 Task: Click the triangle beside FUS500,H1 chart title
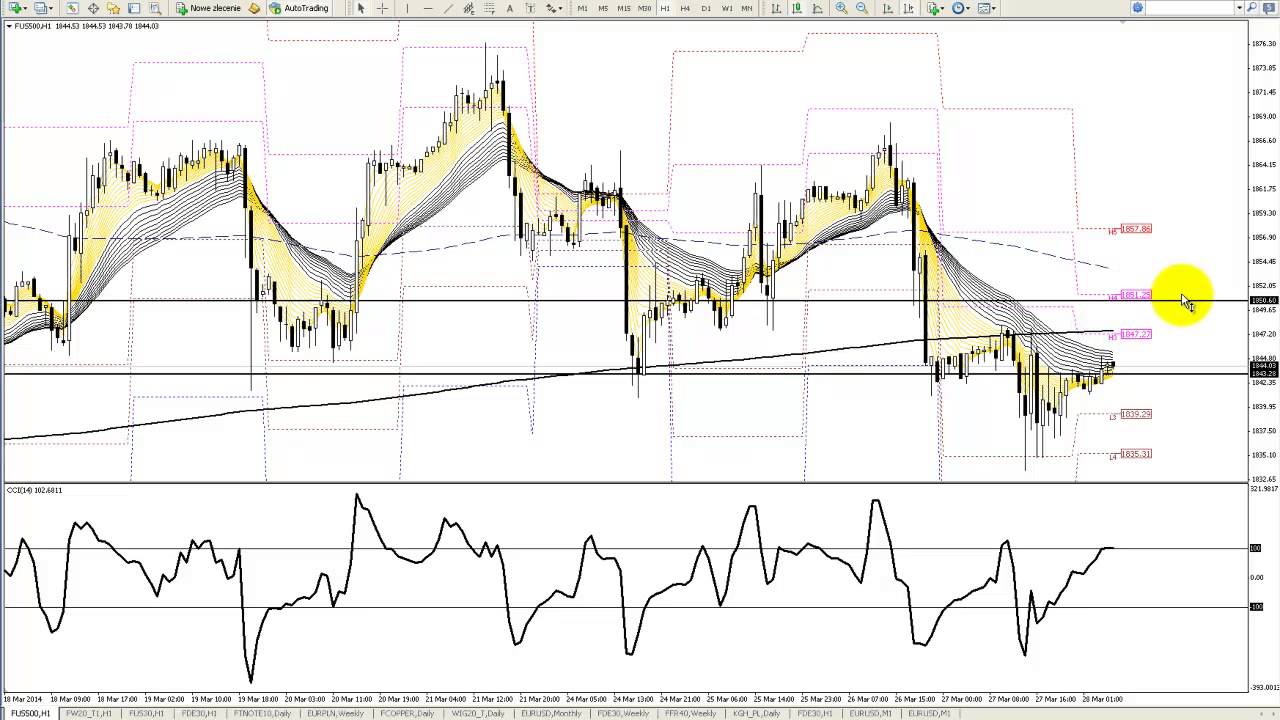point(9,26)
